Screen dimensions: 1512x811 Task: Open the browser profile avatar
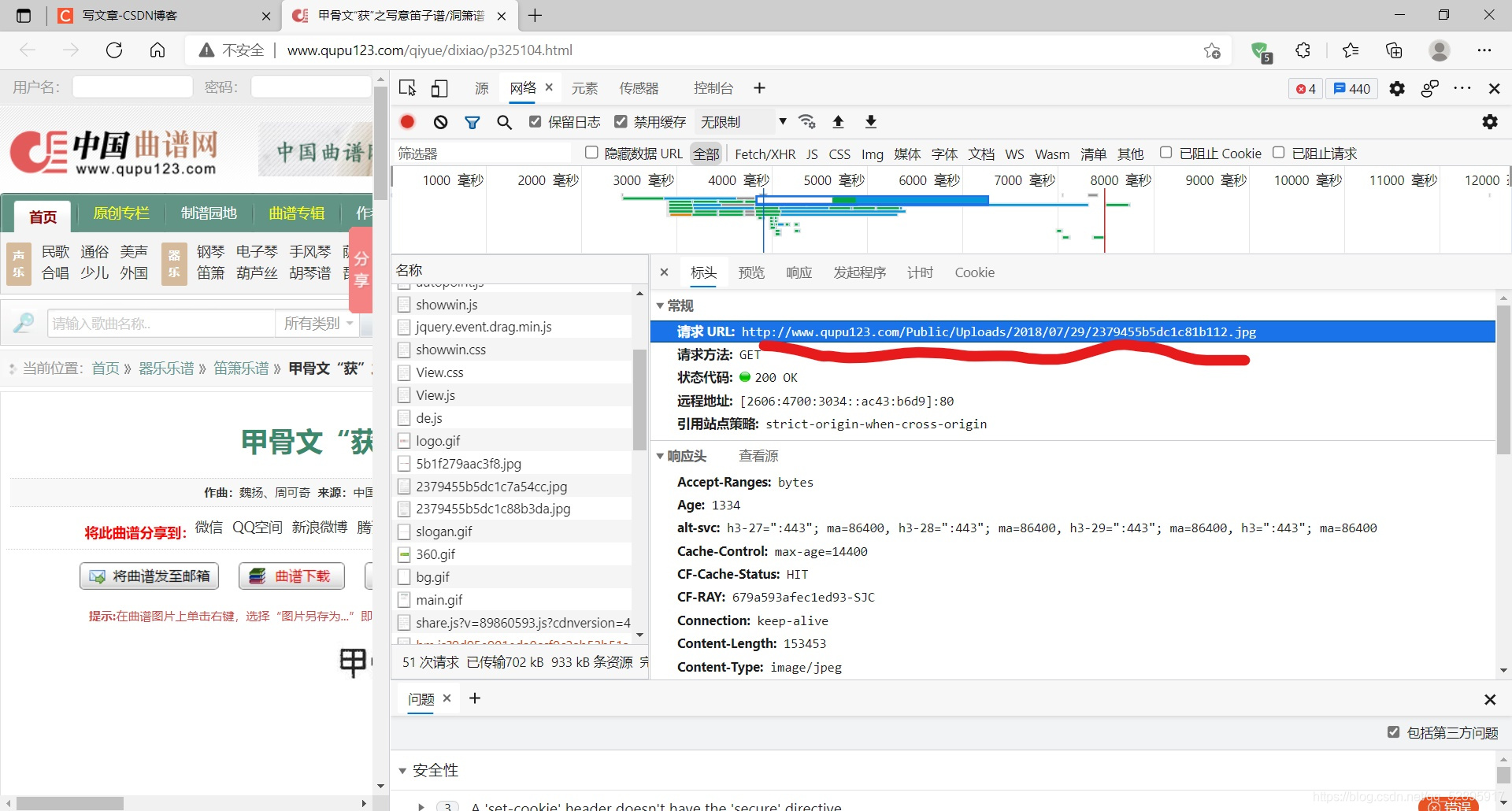(1440, 50)
